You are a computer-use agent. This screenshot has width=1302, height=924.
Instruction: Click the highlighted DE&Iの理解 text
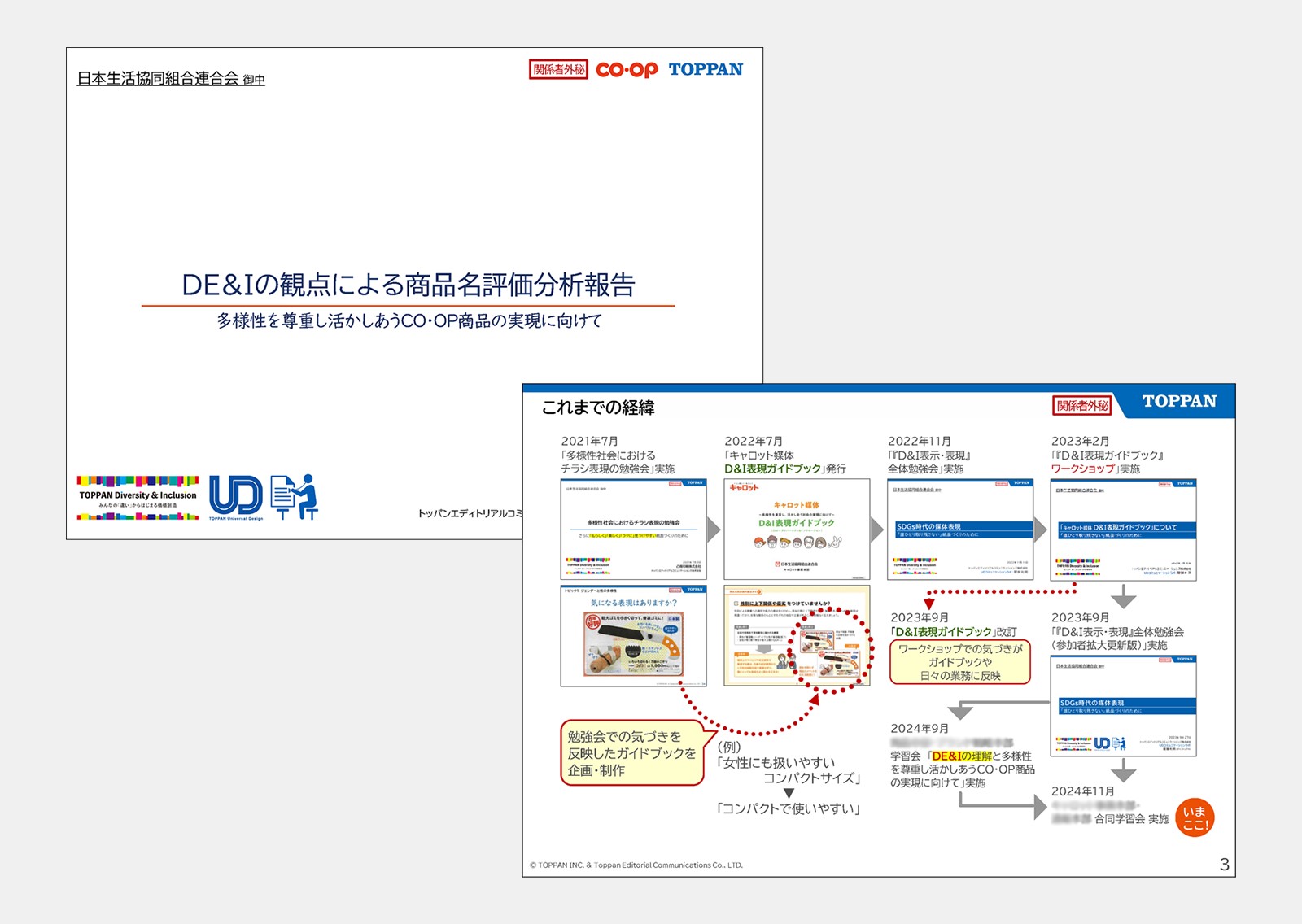tap(962, 756)
